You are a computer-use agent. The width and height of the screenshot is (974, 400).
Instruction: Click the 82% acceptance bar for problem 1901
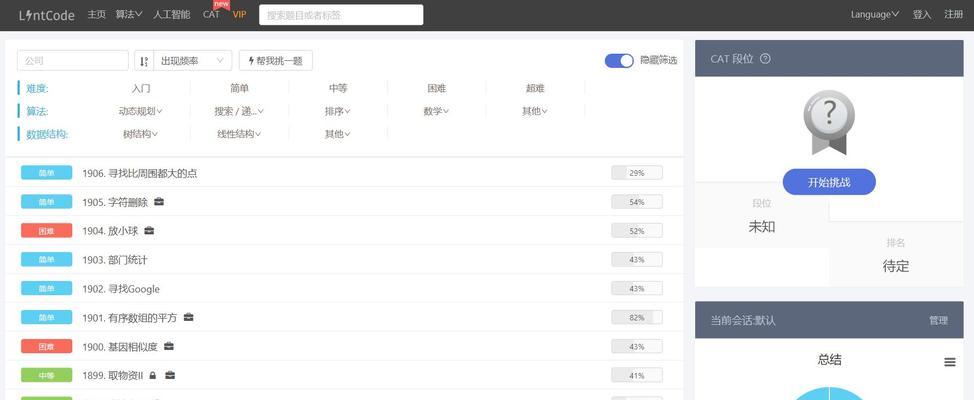coord(637,317)
